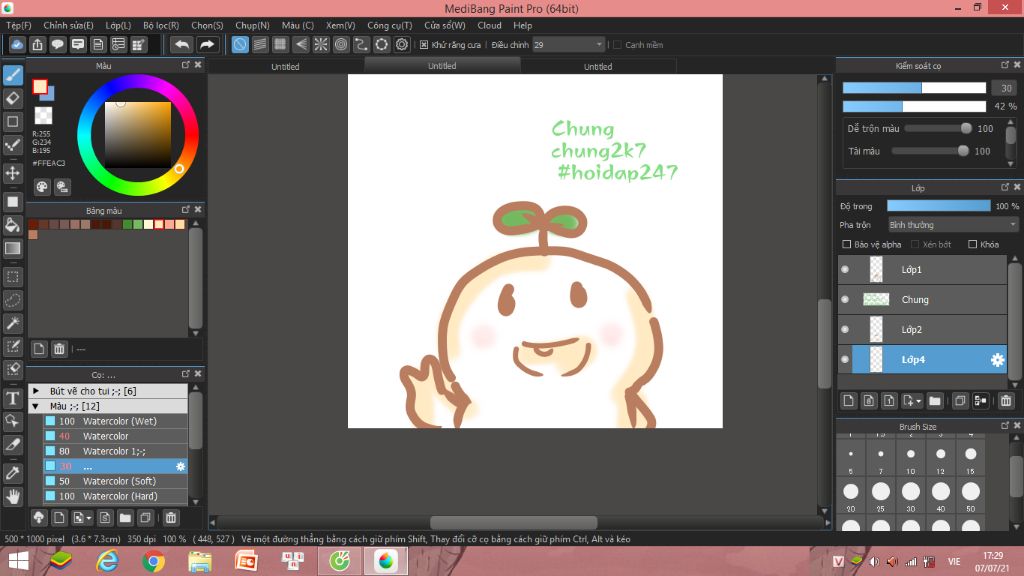This screenshot has width=1024, height=576.
Task: Toggle the Khử răng cưa checkbox
Action: click(x=424, y=44)
